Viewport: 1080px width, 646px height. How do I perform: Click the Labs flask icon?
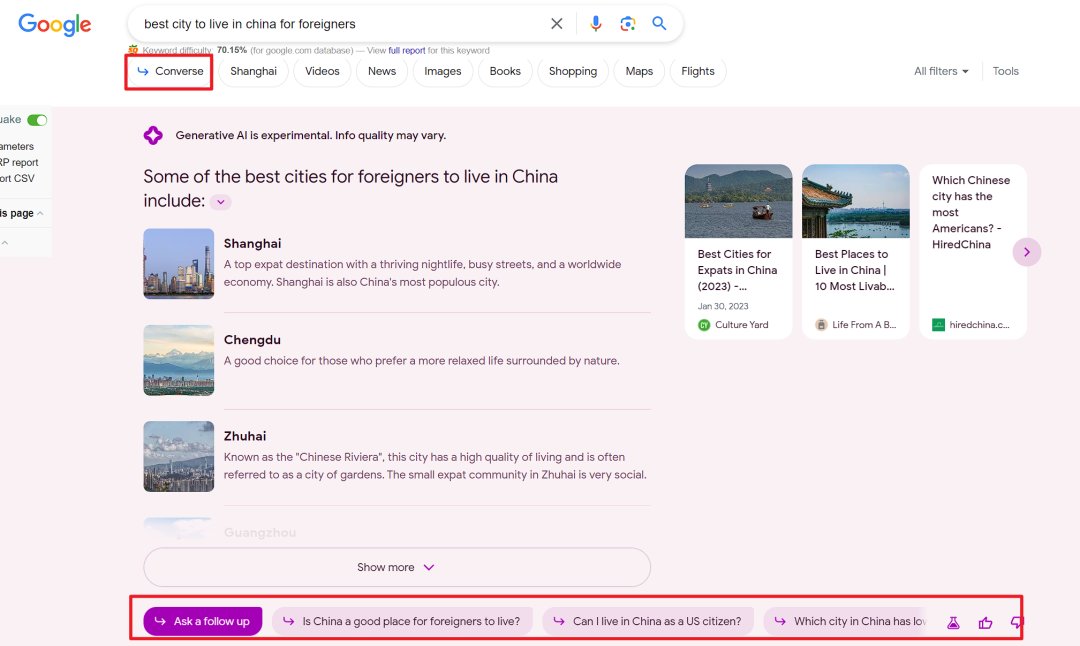coord(953,623)
